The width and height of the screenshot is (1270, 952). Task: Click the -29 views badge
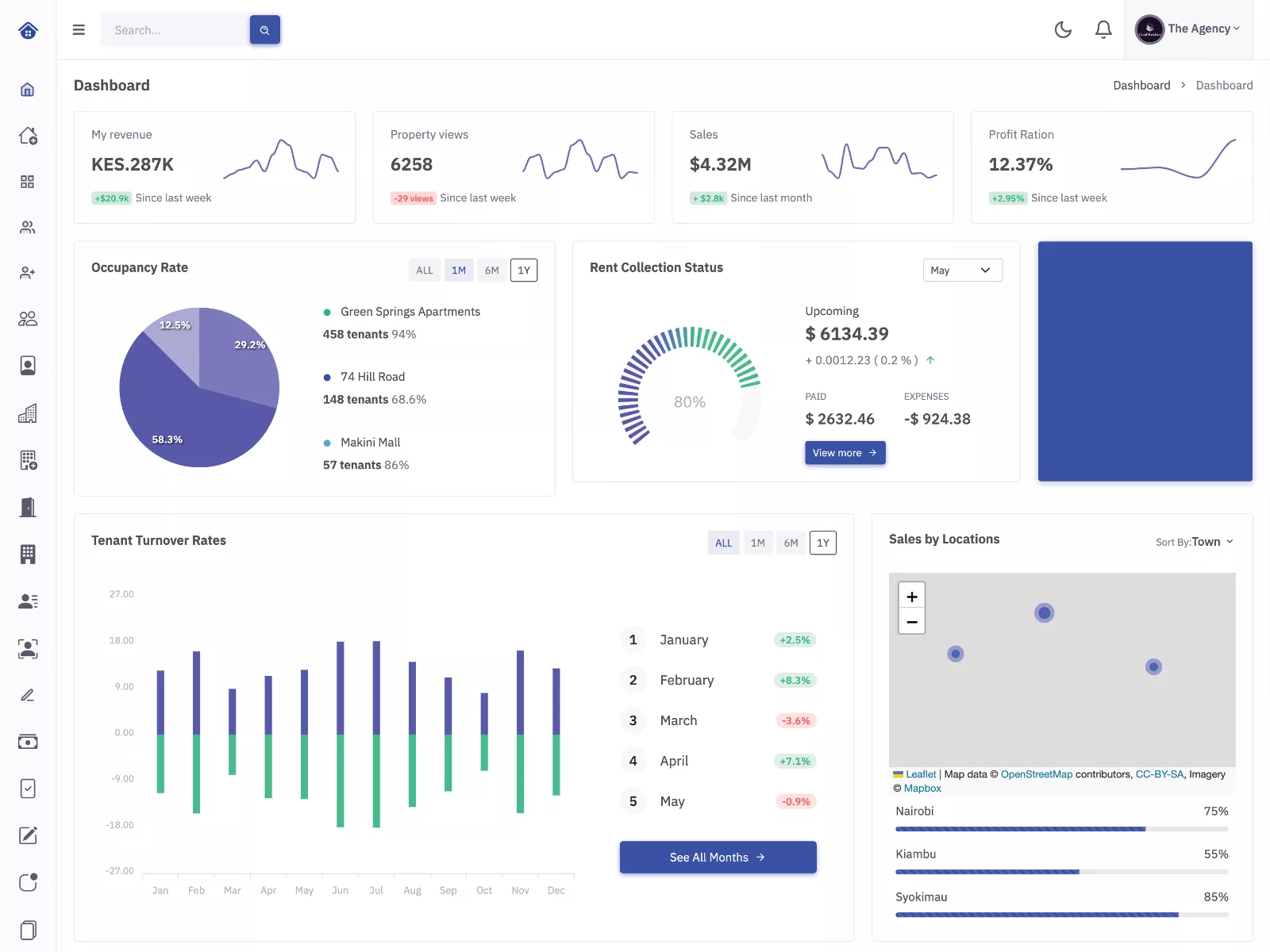[414, 198]
